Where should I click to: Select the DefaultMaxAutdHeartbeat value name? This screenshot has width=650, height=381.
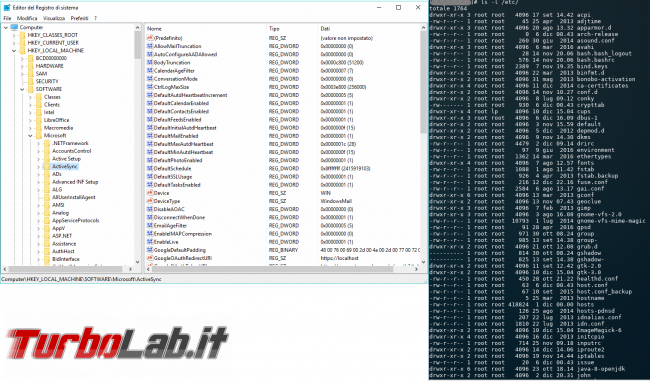click(x=184, y=144)
